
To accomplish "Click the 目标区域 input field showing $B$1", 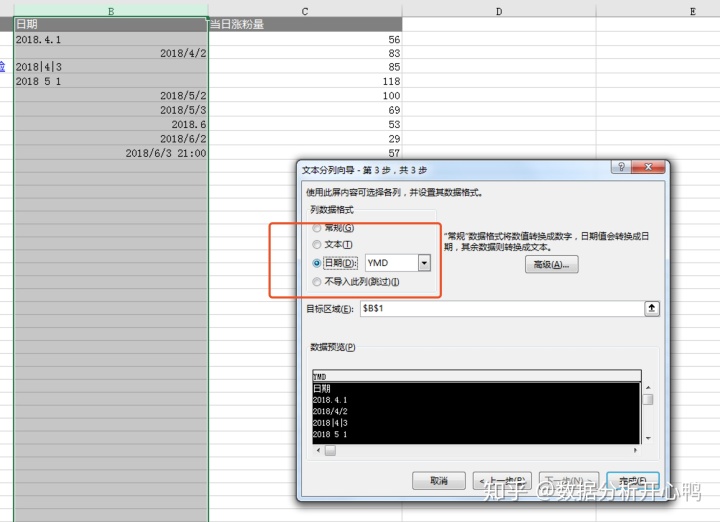I will 502,309.
